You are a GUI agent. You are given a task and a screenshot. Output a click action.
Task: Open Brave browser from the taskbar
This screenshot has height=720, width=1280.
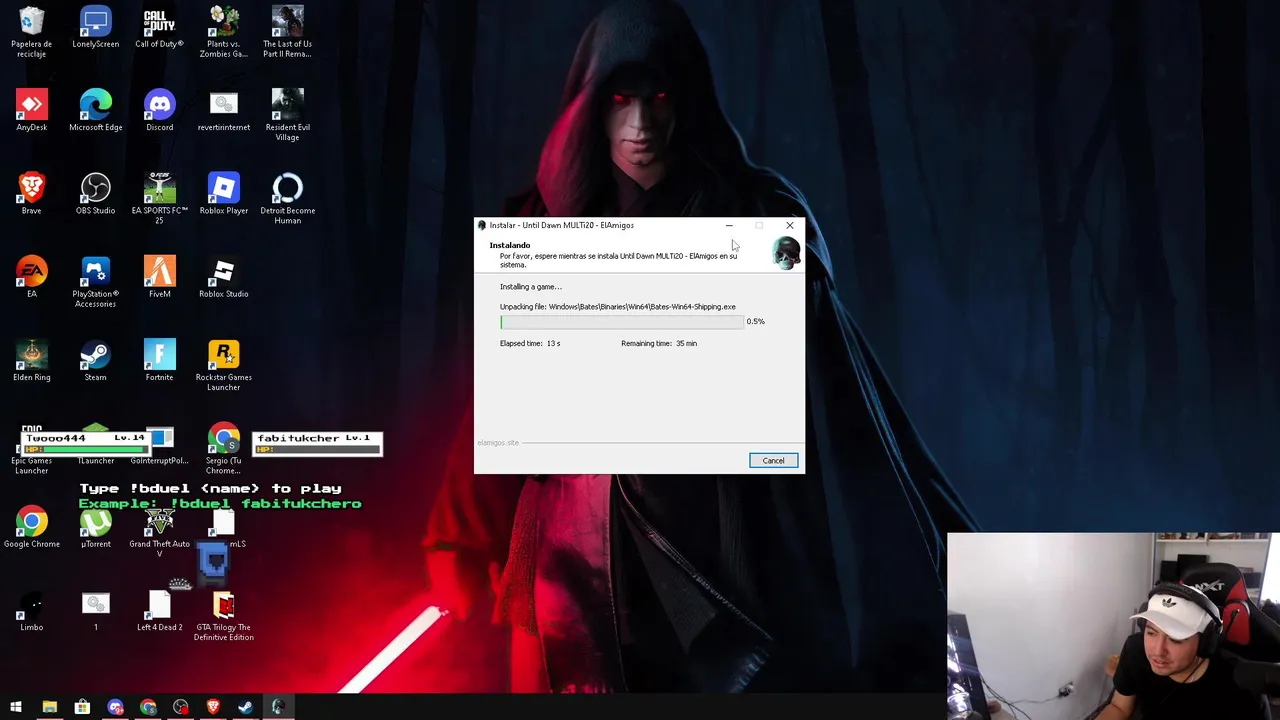[x=213, y=707]
